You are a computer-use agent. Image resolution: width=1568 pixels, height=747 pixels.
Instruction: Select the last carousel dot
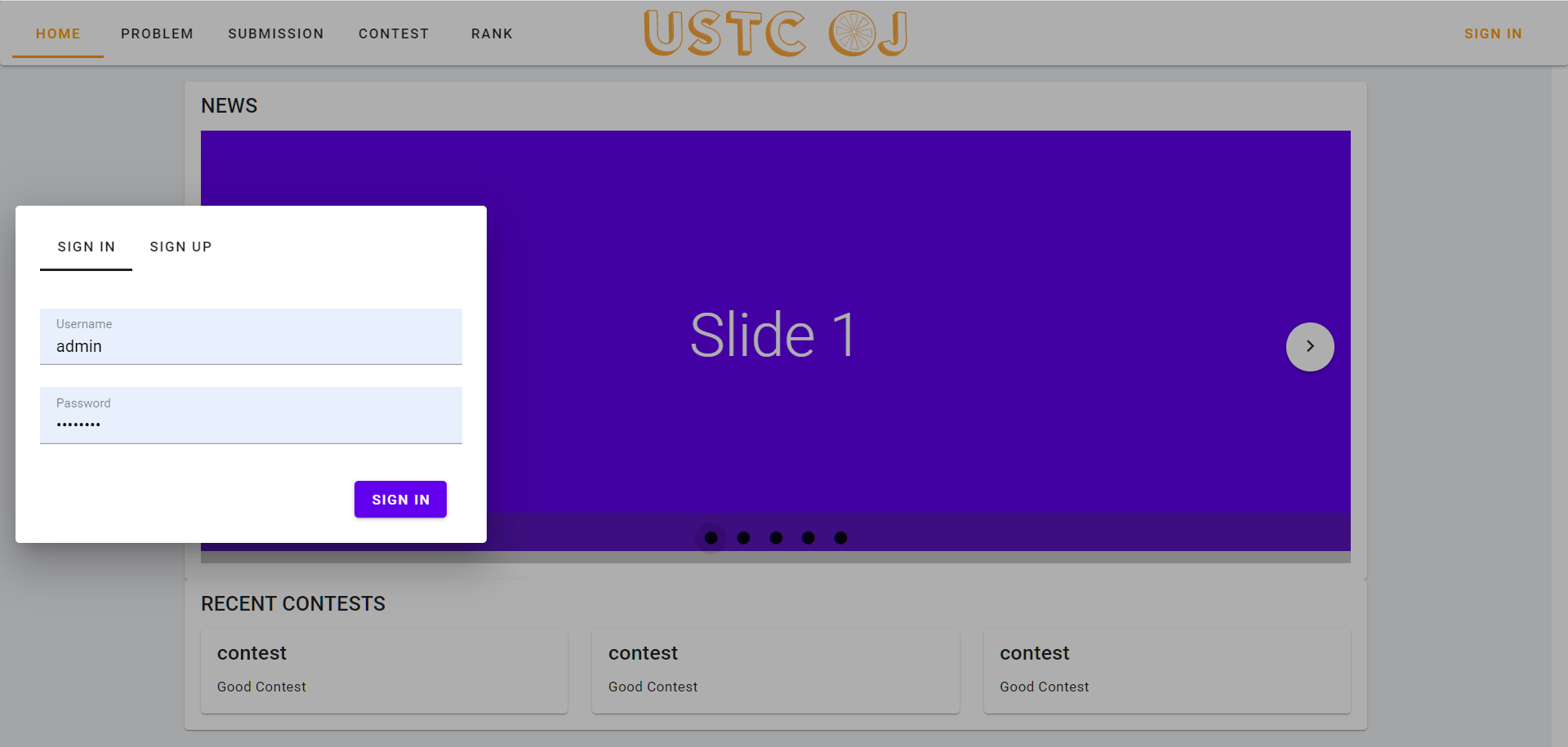pyautogui.click(x=841, y=537)
